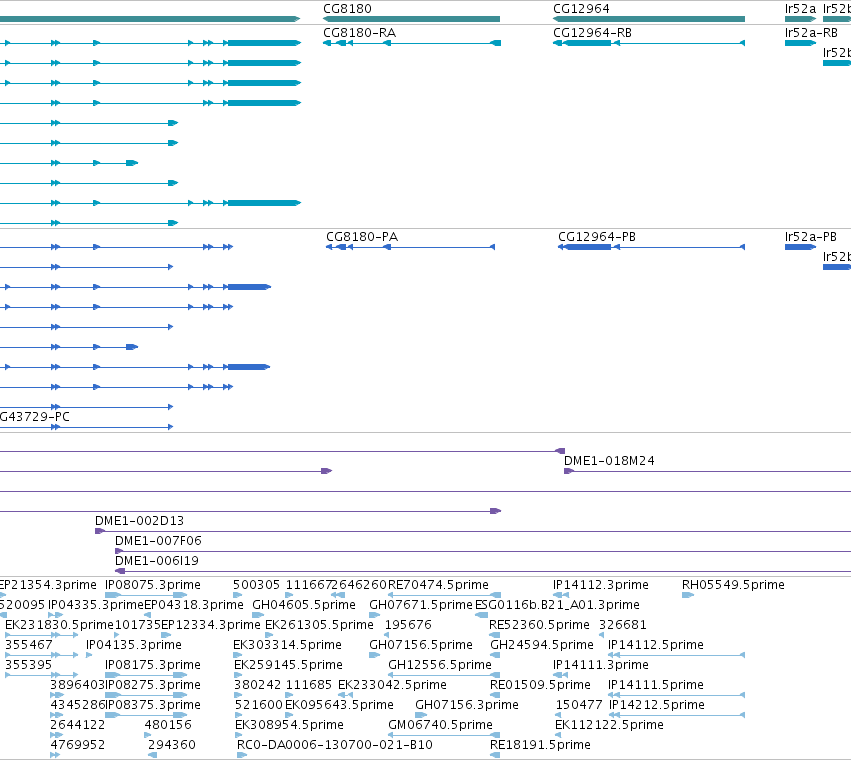The width and height of the screenshot is (851, 760).
Task: Click the 4769952 EST label
Action: 78,745
